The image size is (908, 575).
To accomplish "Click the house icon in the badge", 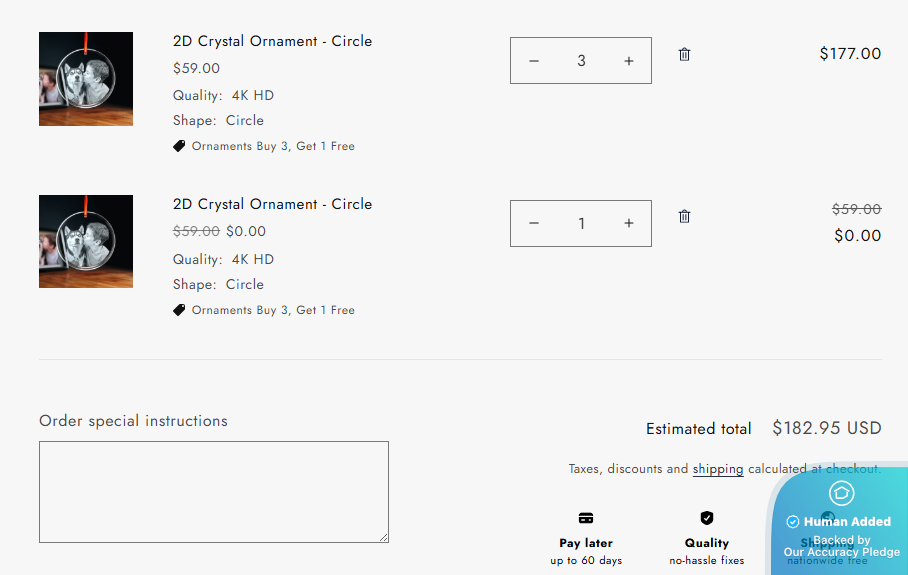I will click(x=841, y=492).
